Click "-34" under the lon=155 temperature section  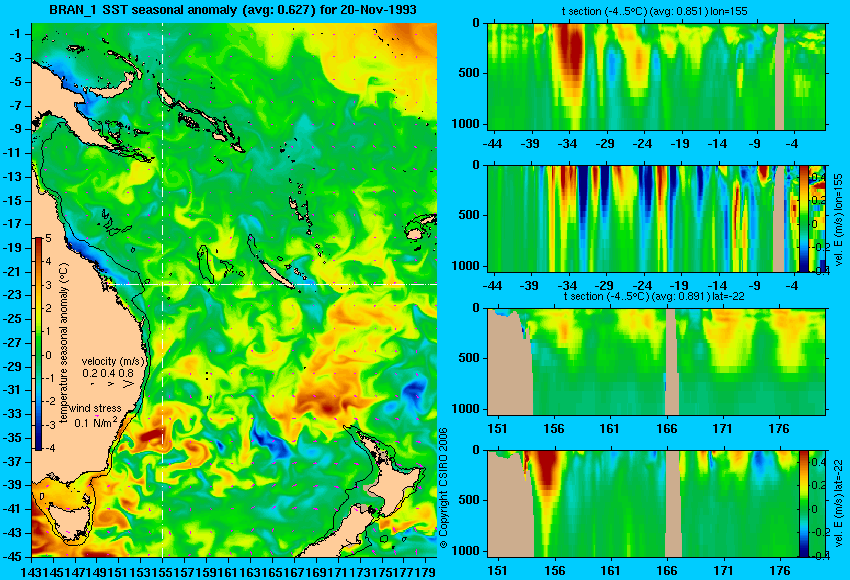coord(568,144)
